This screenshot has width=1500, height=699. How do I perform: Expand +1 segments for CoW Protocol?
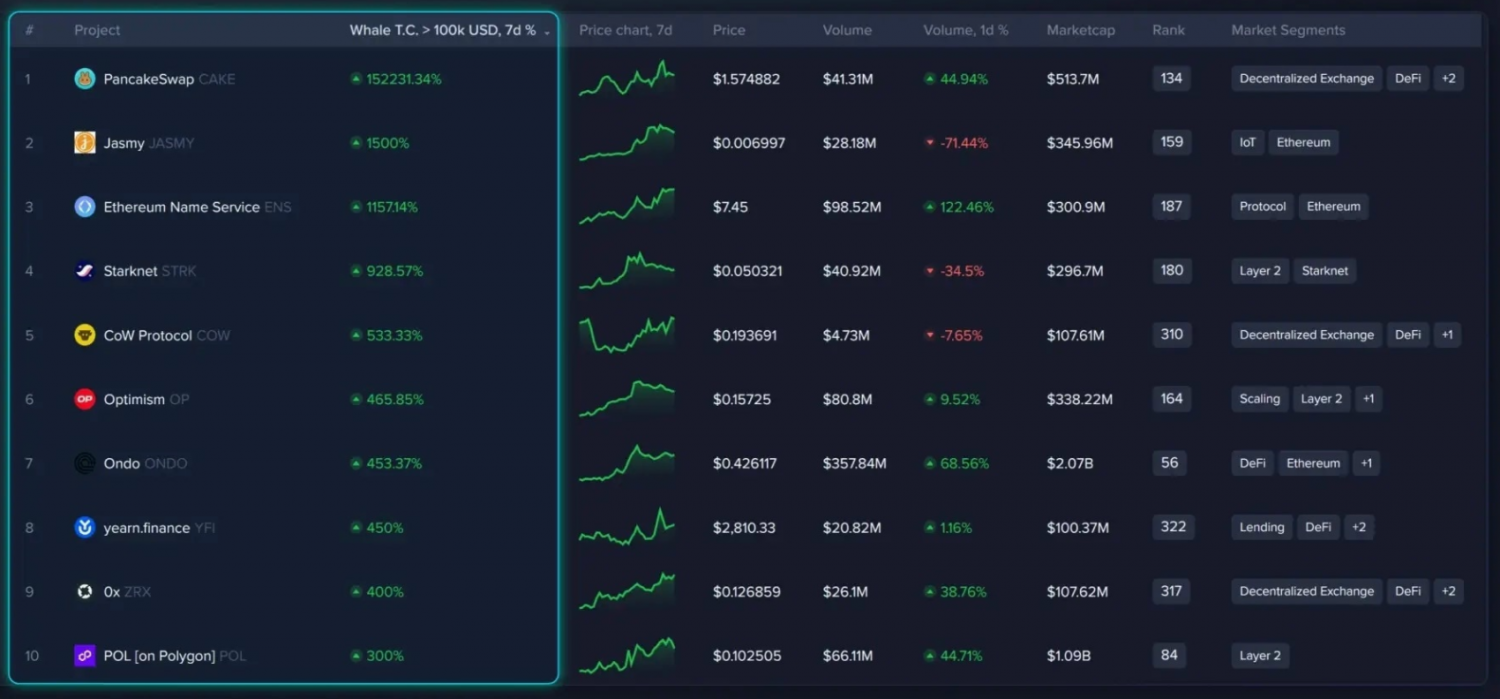click(1447, 334)
